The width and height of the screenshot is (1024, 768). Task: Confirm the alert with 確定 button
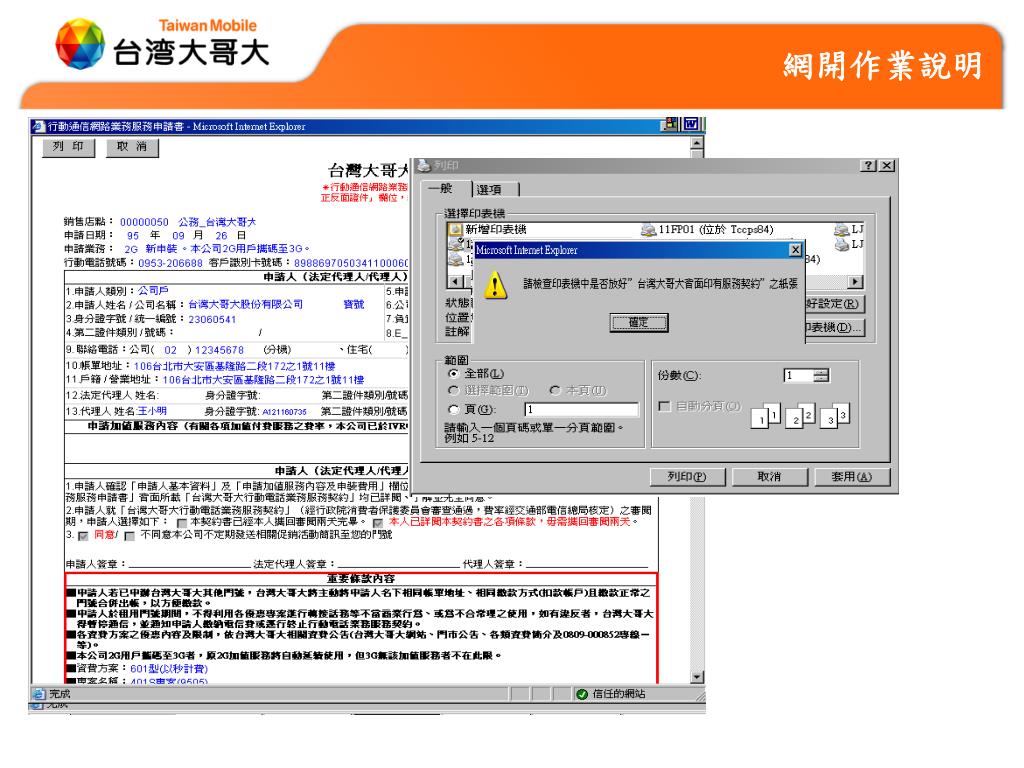(x=639, y=322)
